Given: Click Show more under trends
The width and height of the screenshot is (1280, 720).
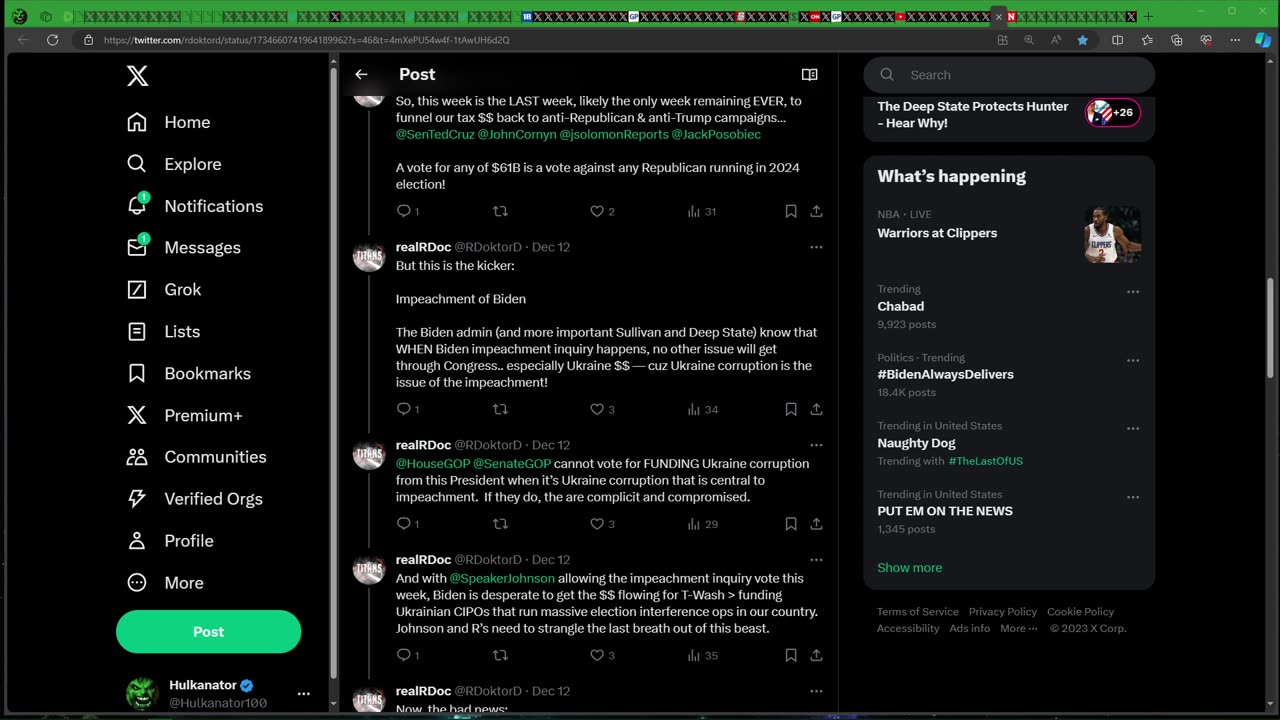Looking at the screenshot, I should 909,568.
